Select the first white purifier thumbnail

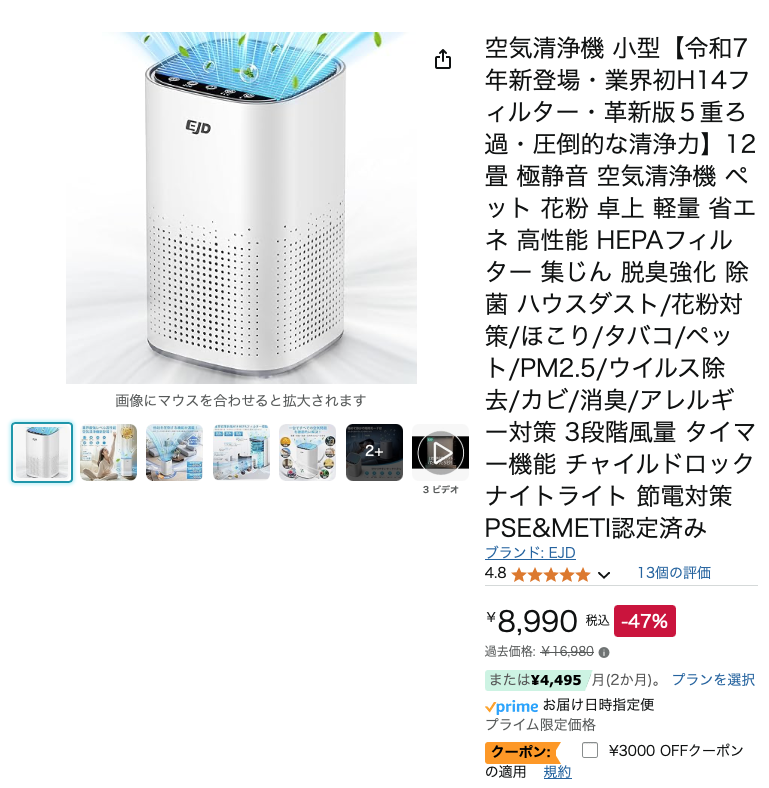(42, 452)
